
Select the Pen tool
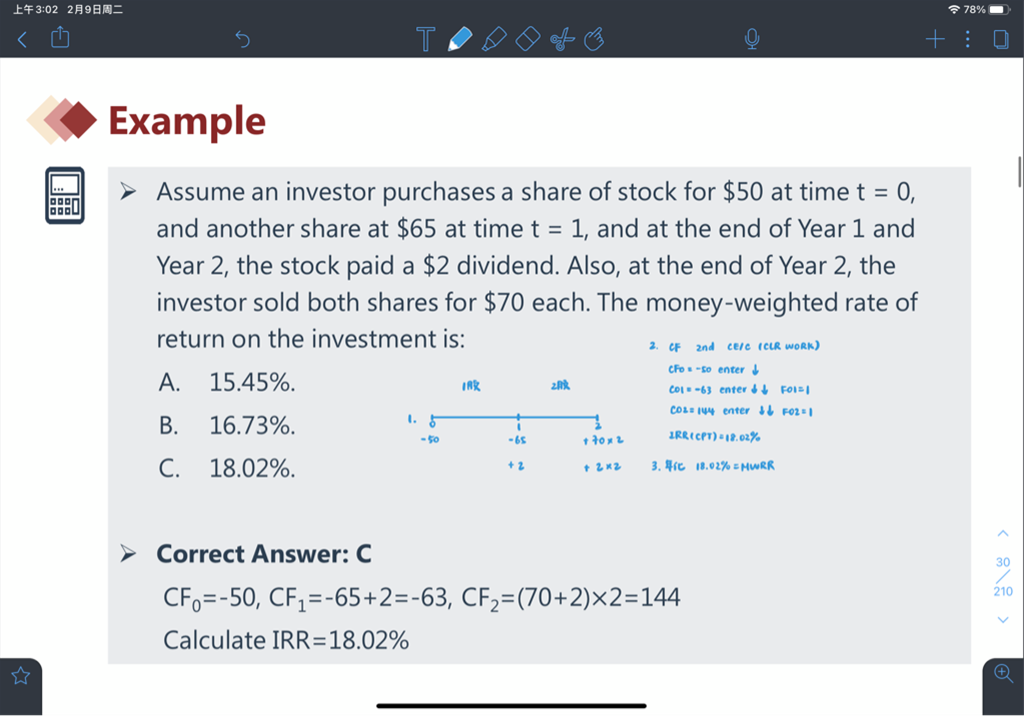[x=460, y=39]
